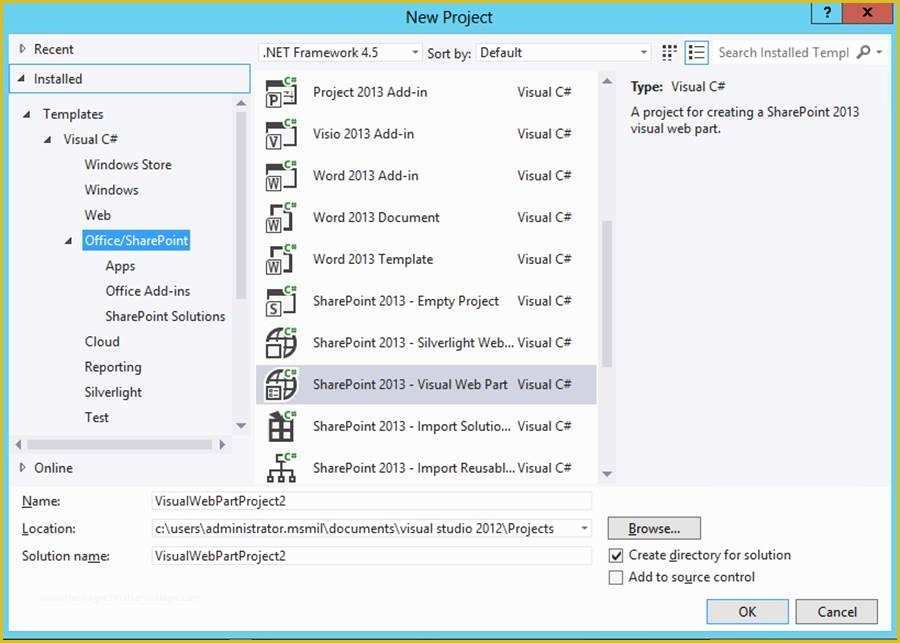Open the Location path dropdown arrow
The image size is (900, 643).
584,528
